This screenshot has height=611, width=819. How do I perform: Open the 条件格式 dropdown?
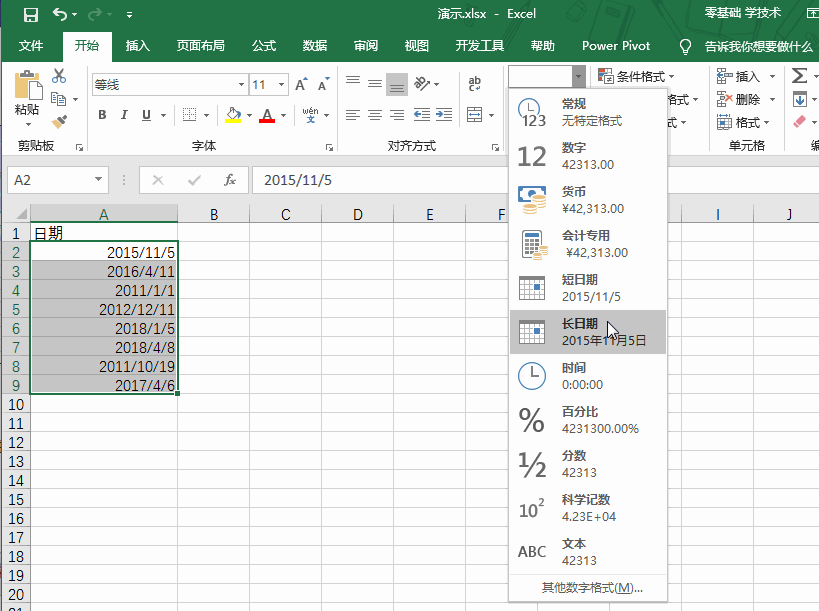click(636, 77)
